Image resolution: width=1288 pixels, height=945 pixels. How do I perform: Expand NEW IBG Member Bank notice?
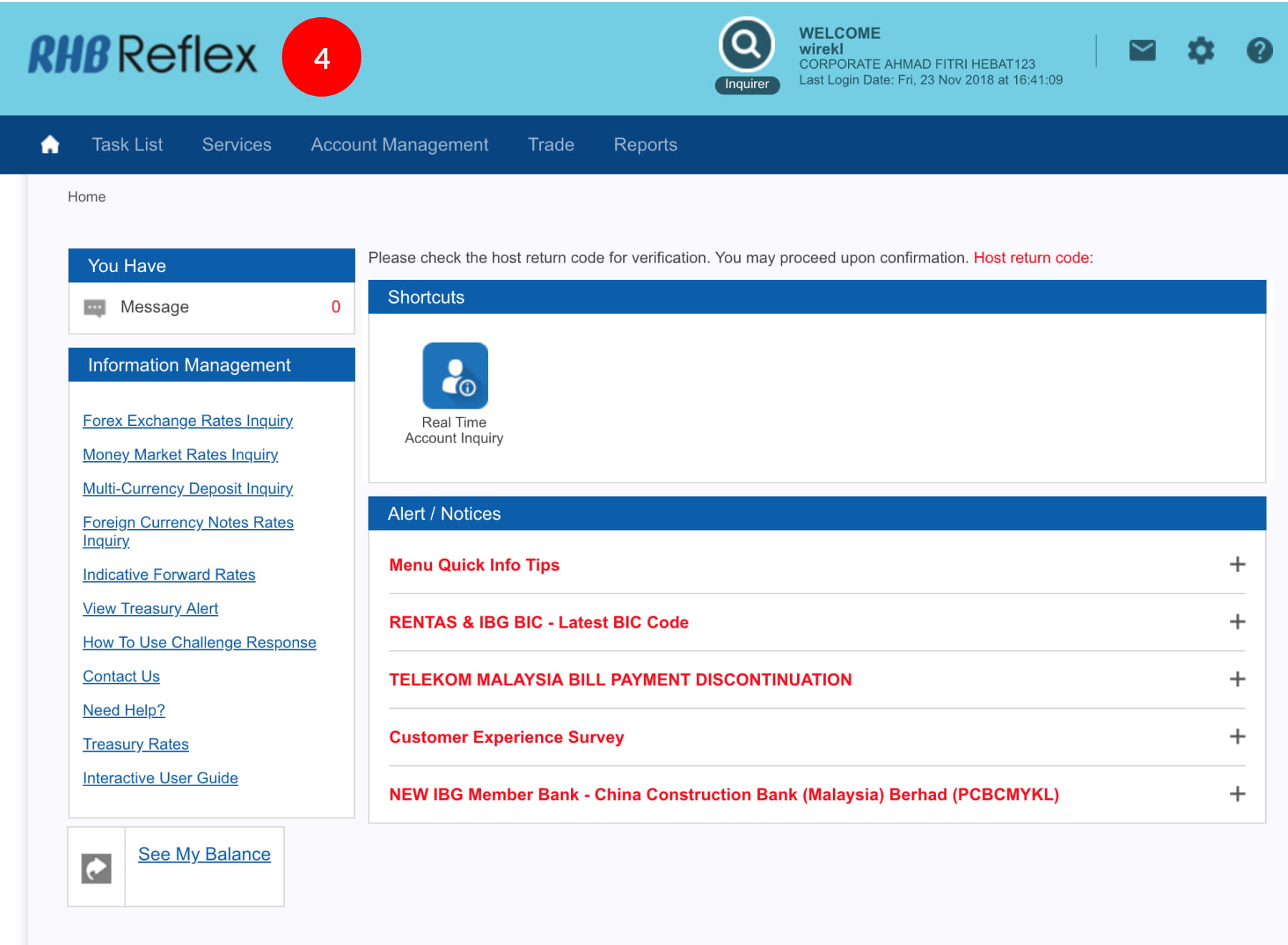(1237, 794)
